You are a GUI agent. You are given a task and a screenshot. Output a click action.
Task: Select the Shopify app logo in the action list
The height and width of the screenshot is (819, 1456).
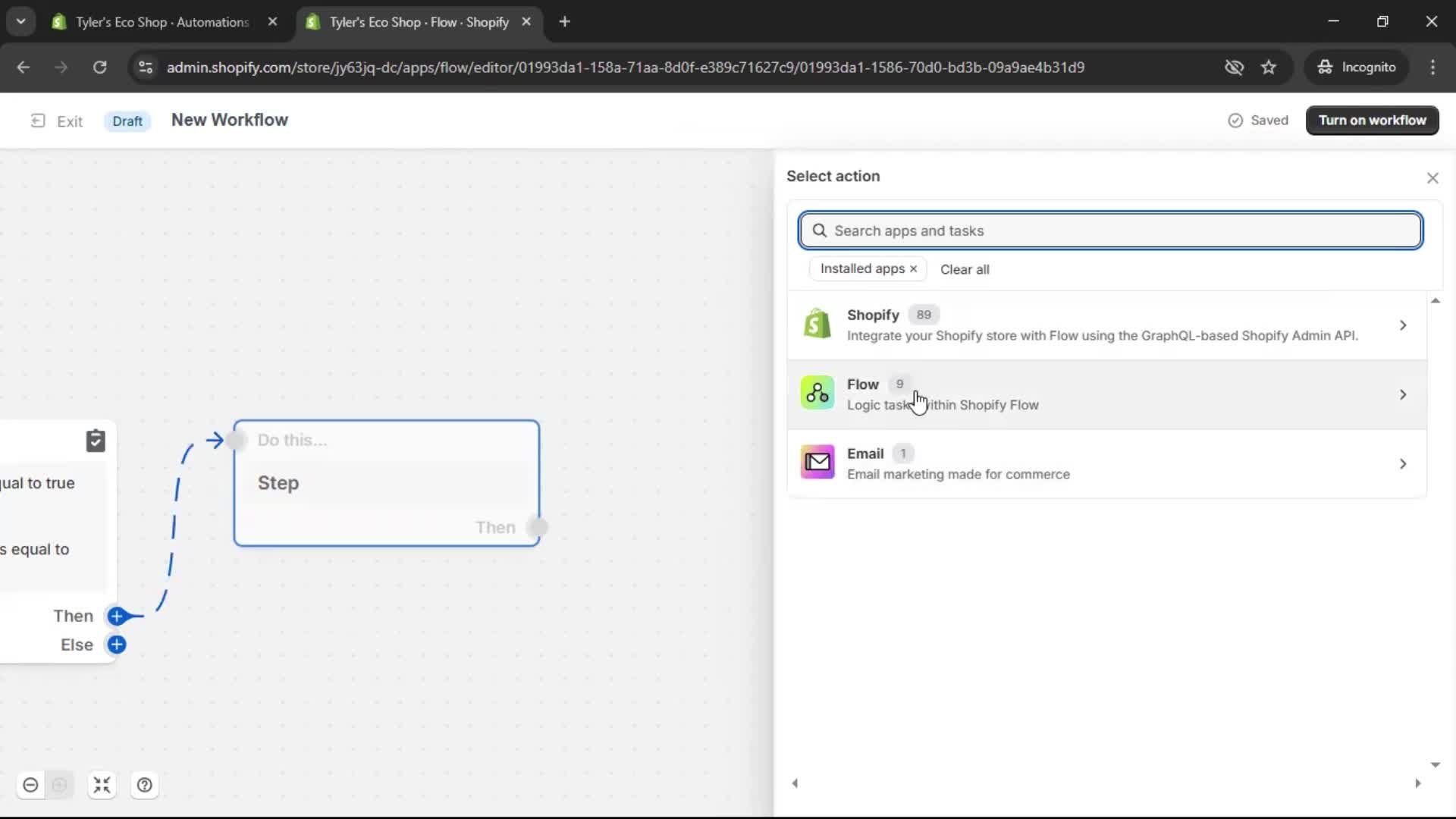click(x=816, y=323)
